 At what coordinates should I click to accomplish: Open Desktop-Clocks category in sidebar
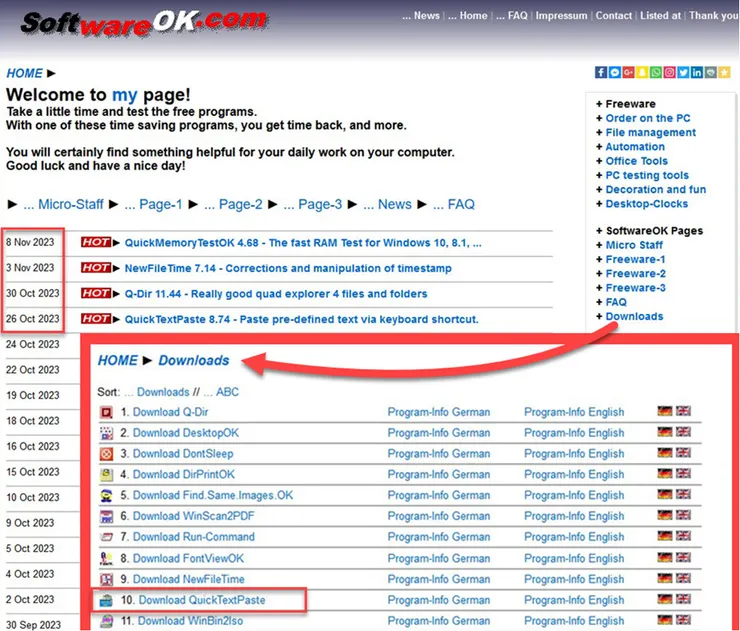pos(647,204)
